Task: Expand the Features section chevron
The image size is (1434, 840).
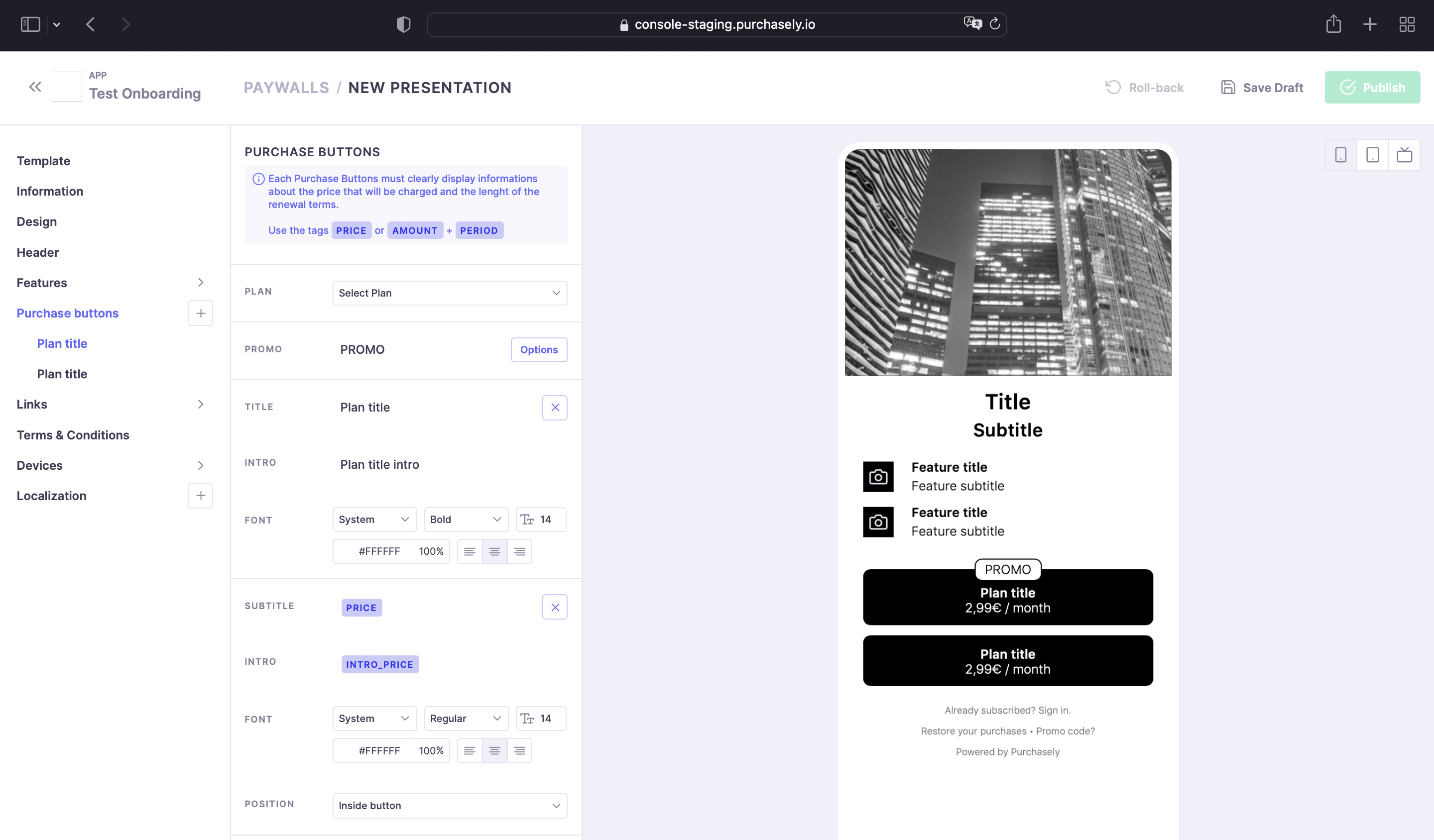Action: pyautogui.click(x=200, y=283)
